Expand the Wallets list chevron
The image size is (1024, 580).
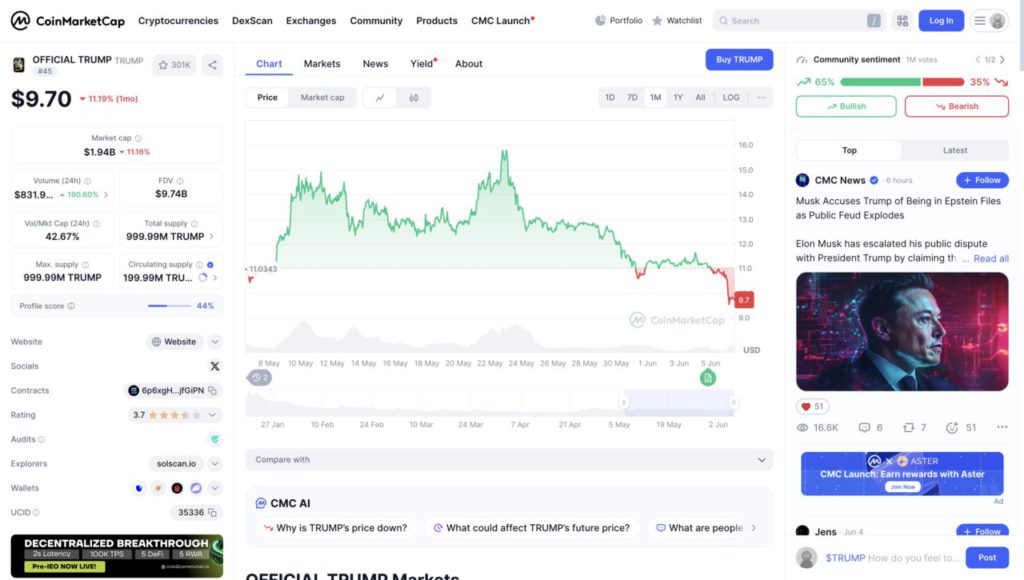[214, 488]
